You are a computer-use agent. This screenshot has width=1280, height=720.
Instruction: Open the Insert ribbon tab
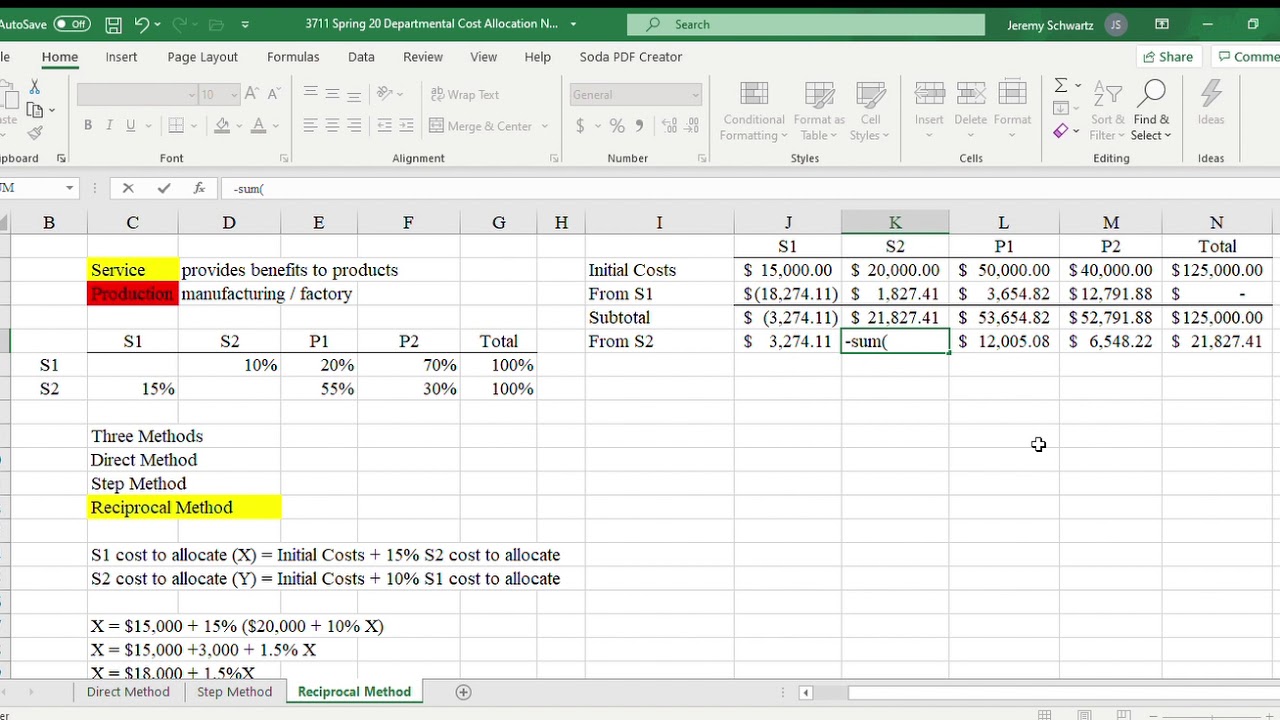tap(121, 57)
